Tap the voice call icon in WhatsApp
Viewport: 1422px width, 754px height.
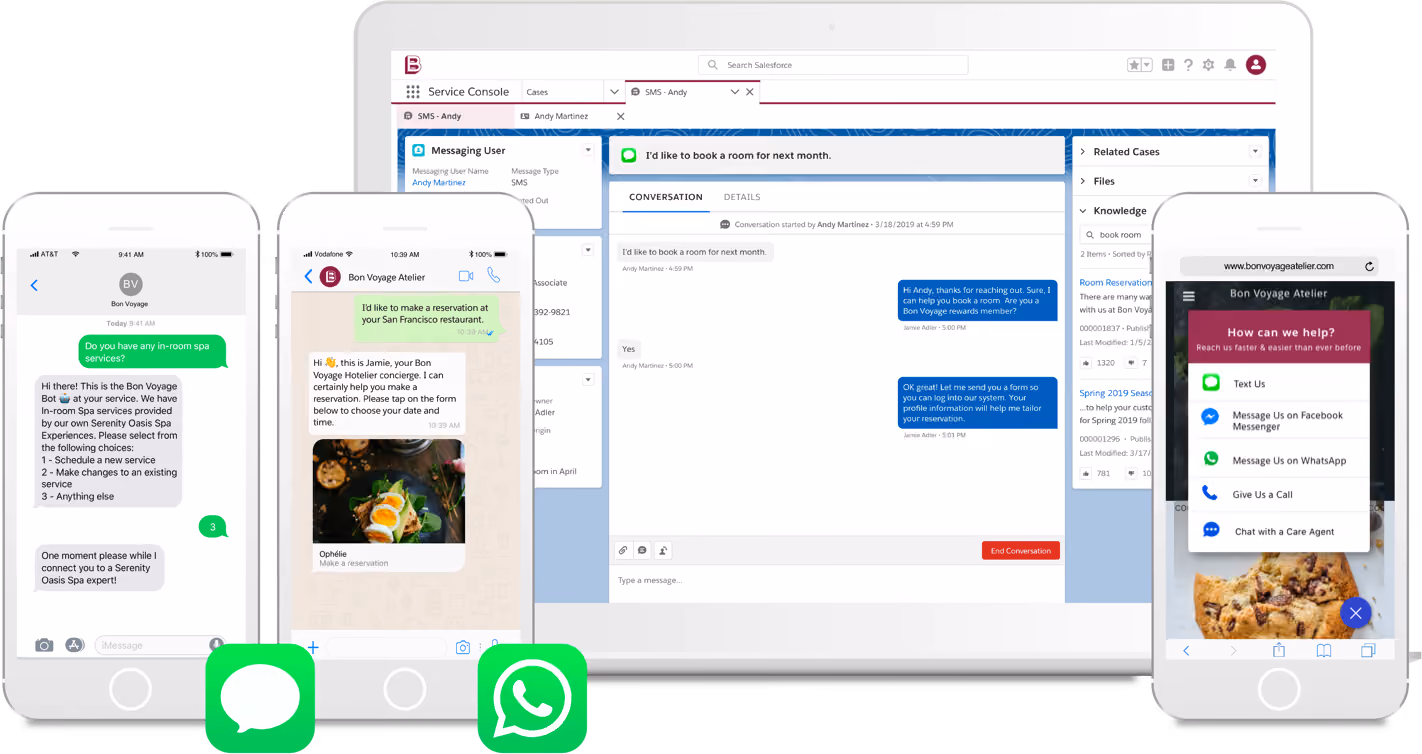tap(493, 275)
